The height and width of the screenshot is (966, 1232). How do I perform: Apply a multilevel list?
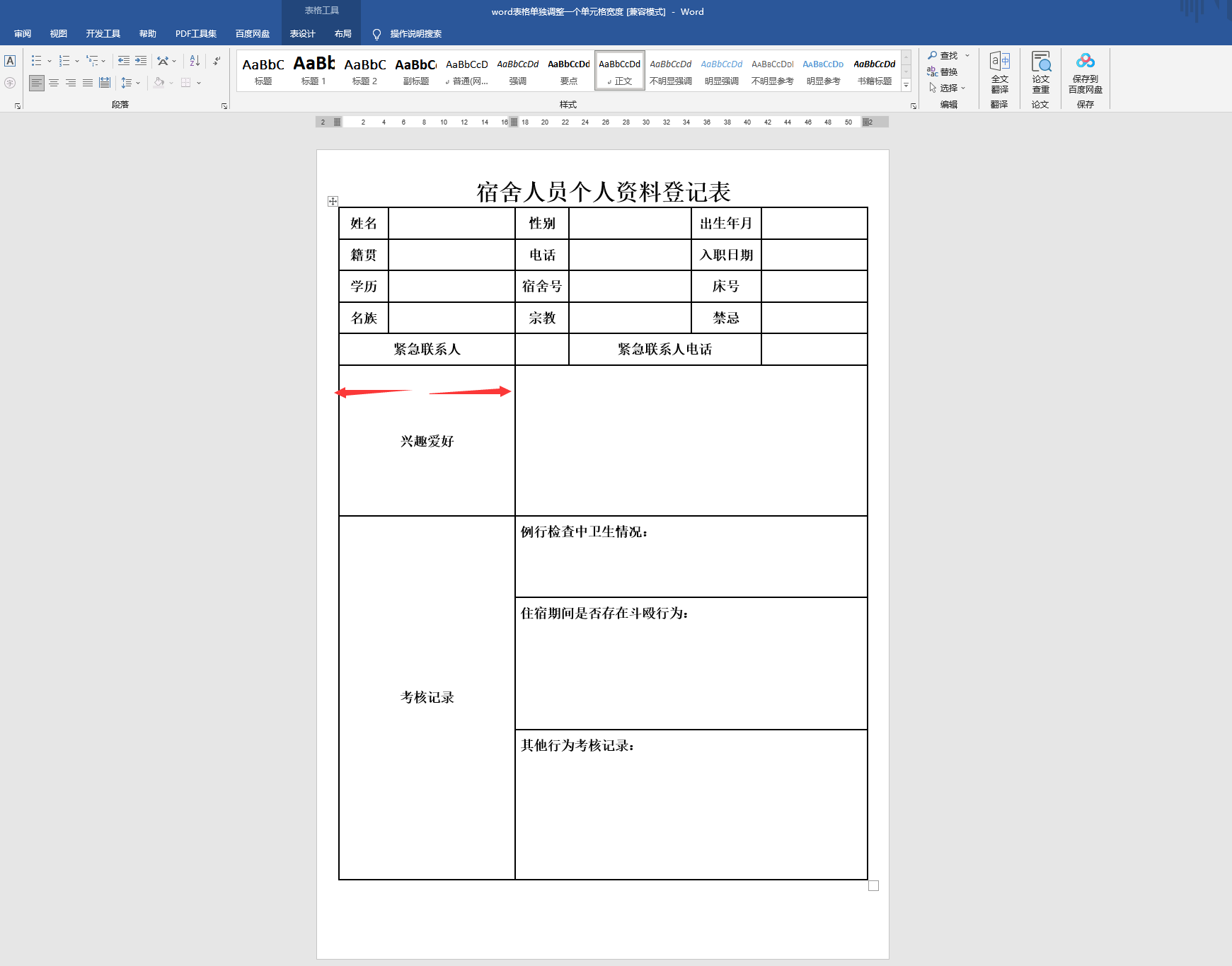(92, 61)
